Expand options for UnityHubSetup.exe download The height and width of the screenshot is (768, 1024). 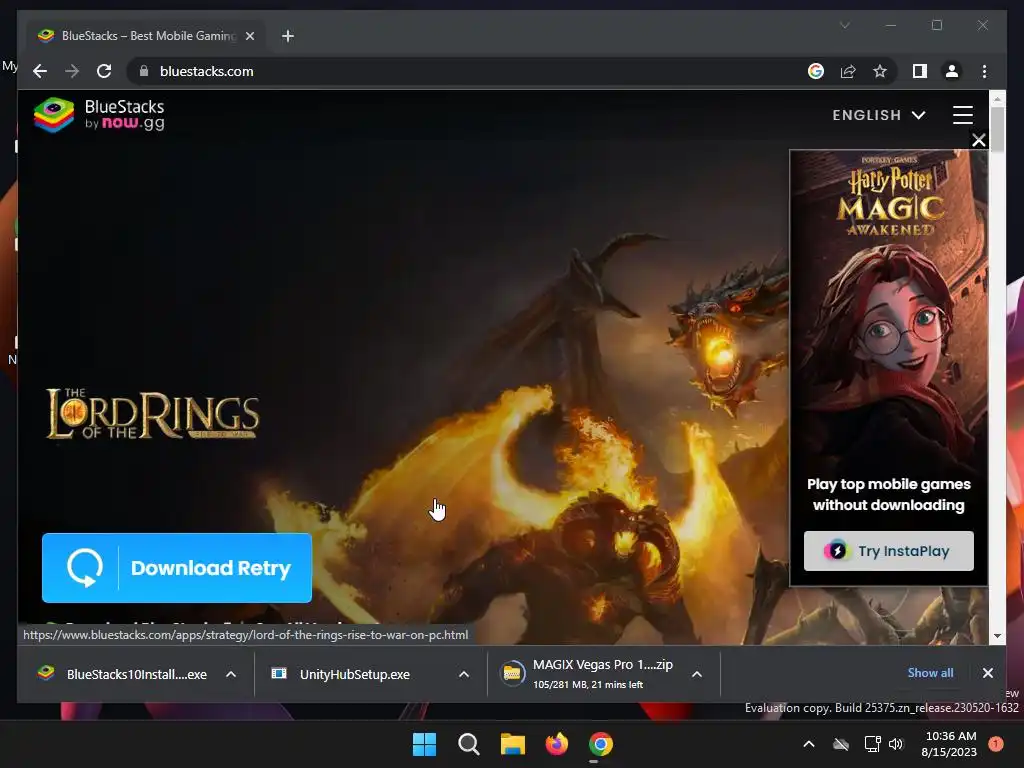pos(464,674)
